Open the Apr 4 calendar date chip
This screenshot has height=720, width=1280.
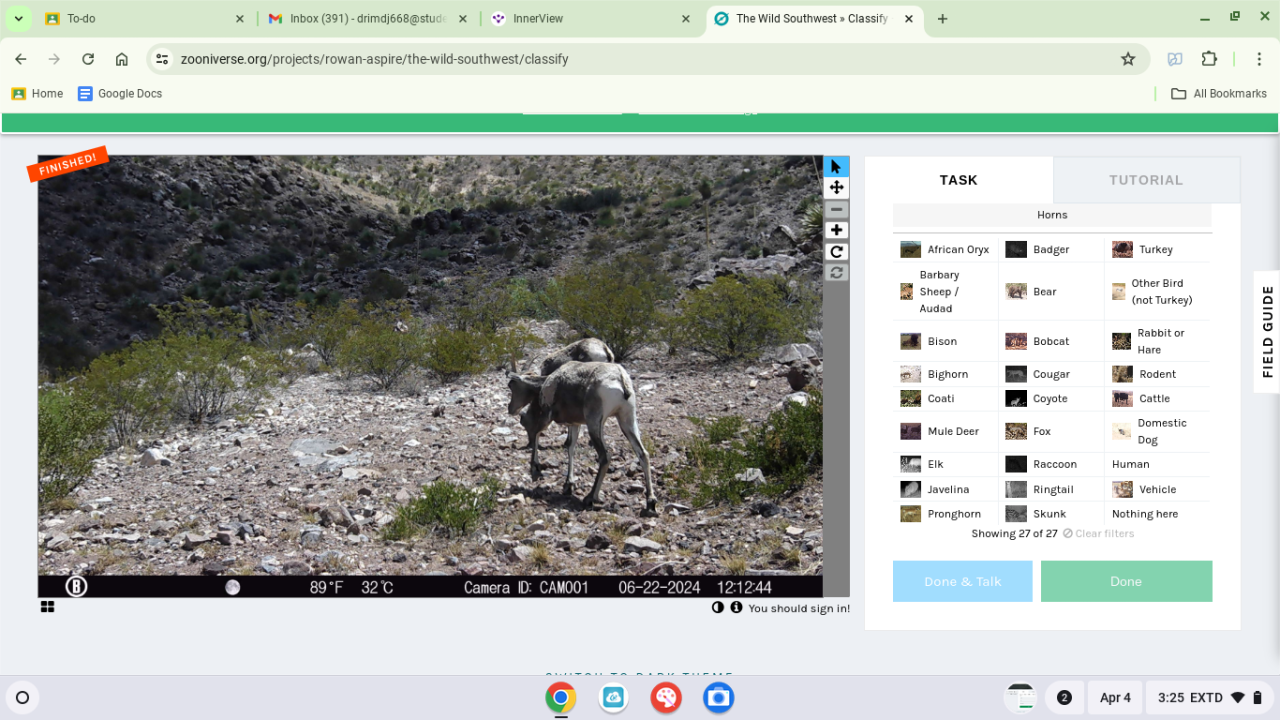click(1115, 697)
